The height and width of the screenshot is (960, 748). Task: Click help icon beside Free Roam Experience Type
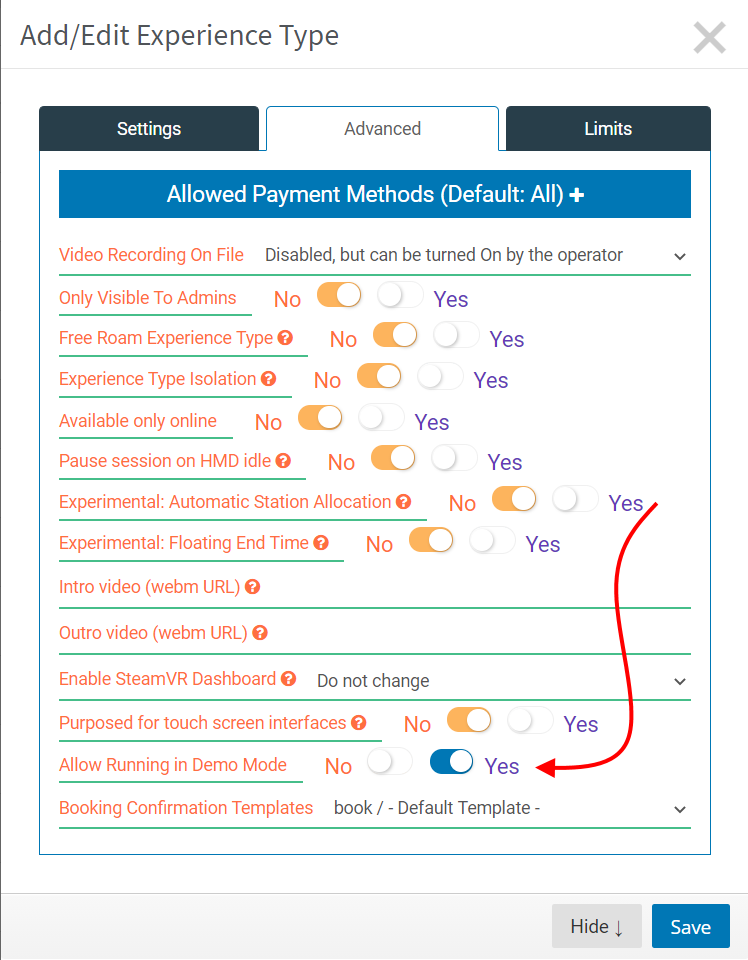click(285, 338)
